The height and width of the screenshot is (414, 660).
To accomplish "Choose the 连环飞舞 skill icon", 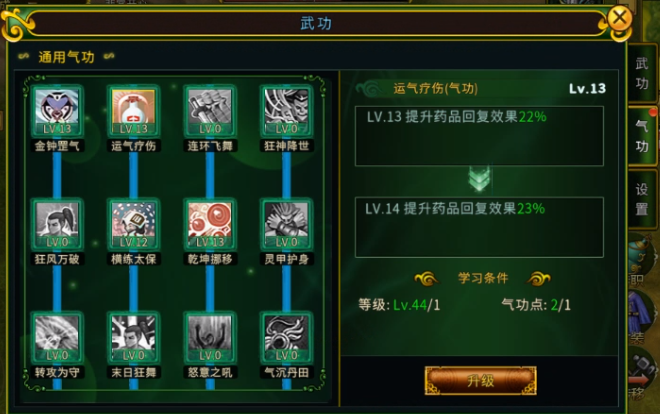I will (210, 112).
